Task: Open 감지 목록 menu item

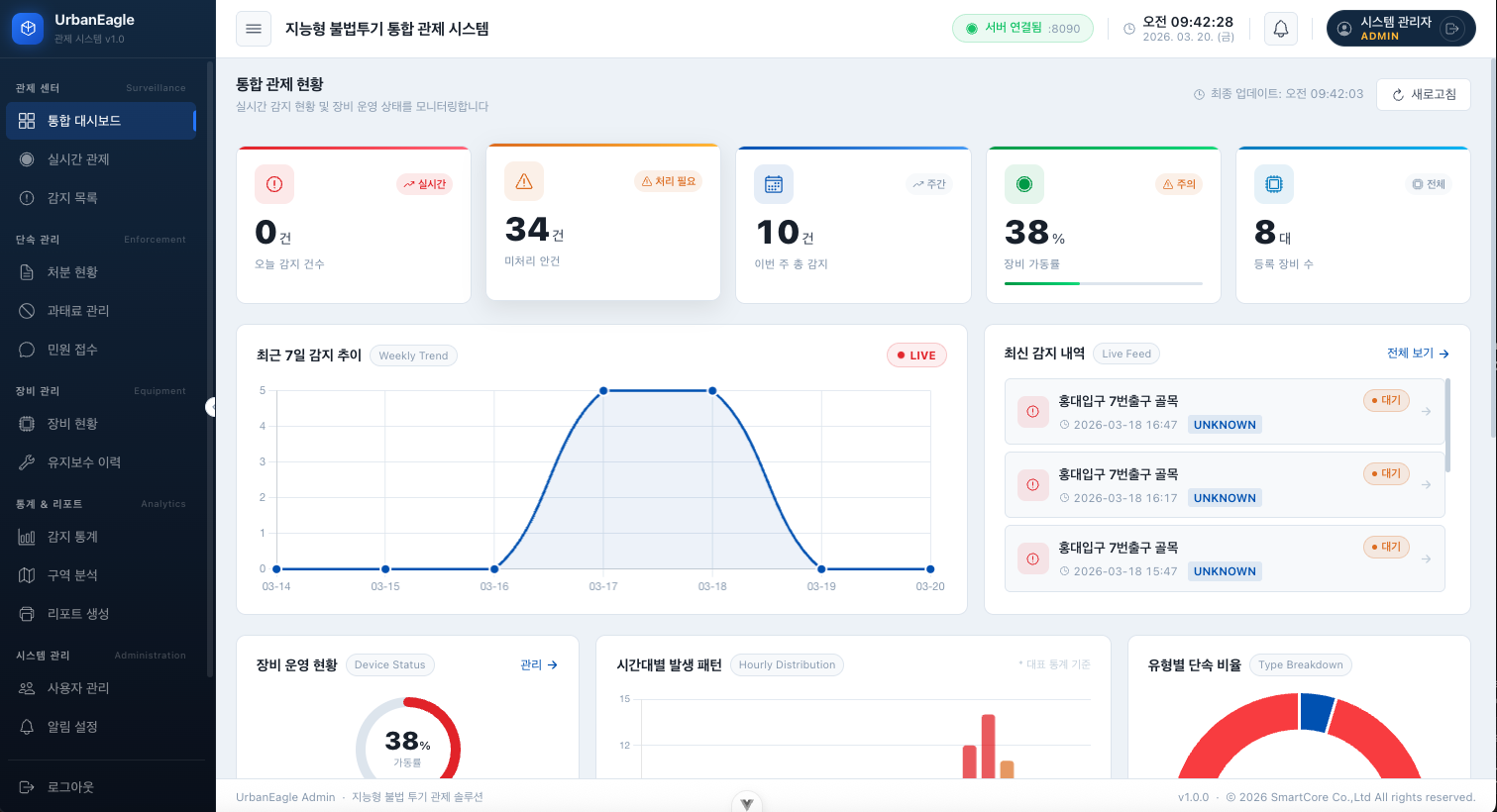Action: click(x=101, y=198)
